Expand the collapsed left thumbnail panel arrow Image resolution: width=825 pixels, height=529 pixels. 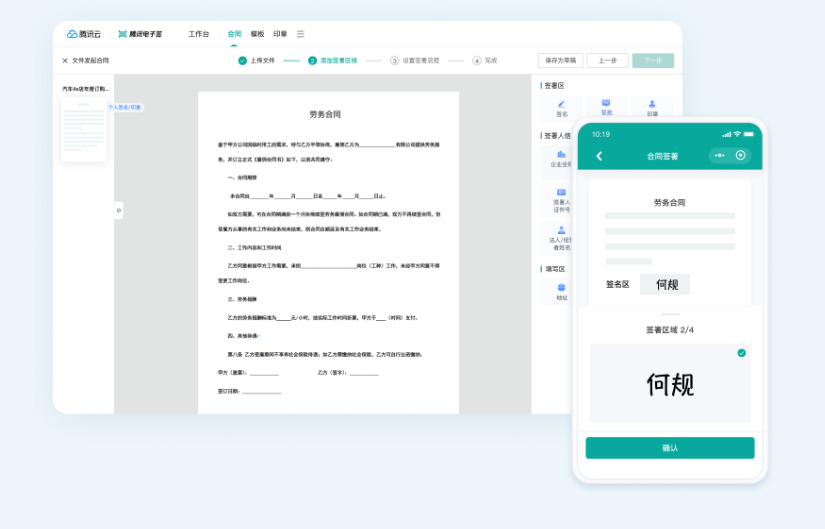[x=118, y=211]
